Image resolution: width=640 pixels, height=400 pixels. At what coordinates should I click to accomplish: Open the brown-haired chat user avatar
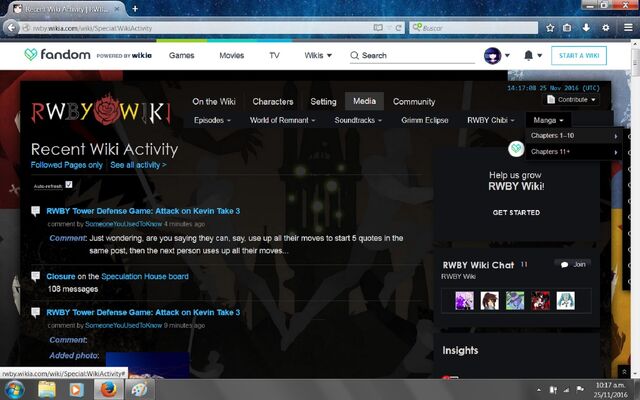pyautogui.click(x=490, y=301)
